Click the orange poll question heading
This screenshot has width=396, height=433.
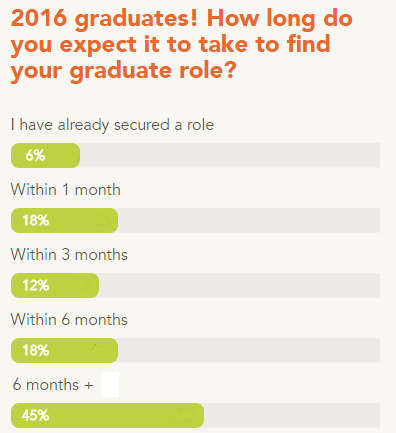[182, 44]
